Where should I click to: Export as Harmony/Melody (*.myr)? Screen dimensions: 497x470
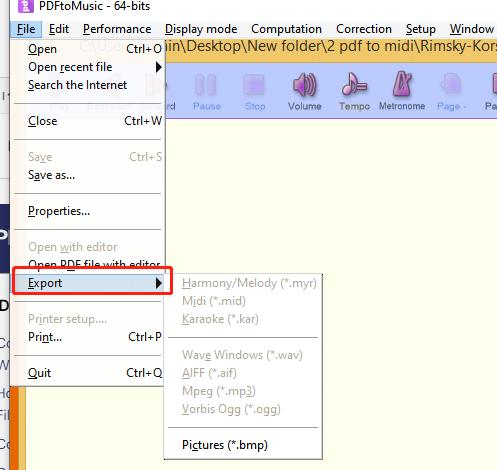point(243,283)
